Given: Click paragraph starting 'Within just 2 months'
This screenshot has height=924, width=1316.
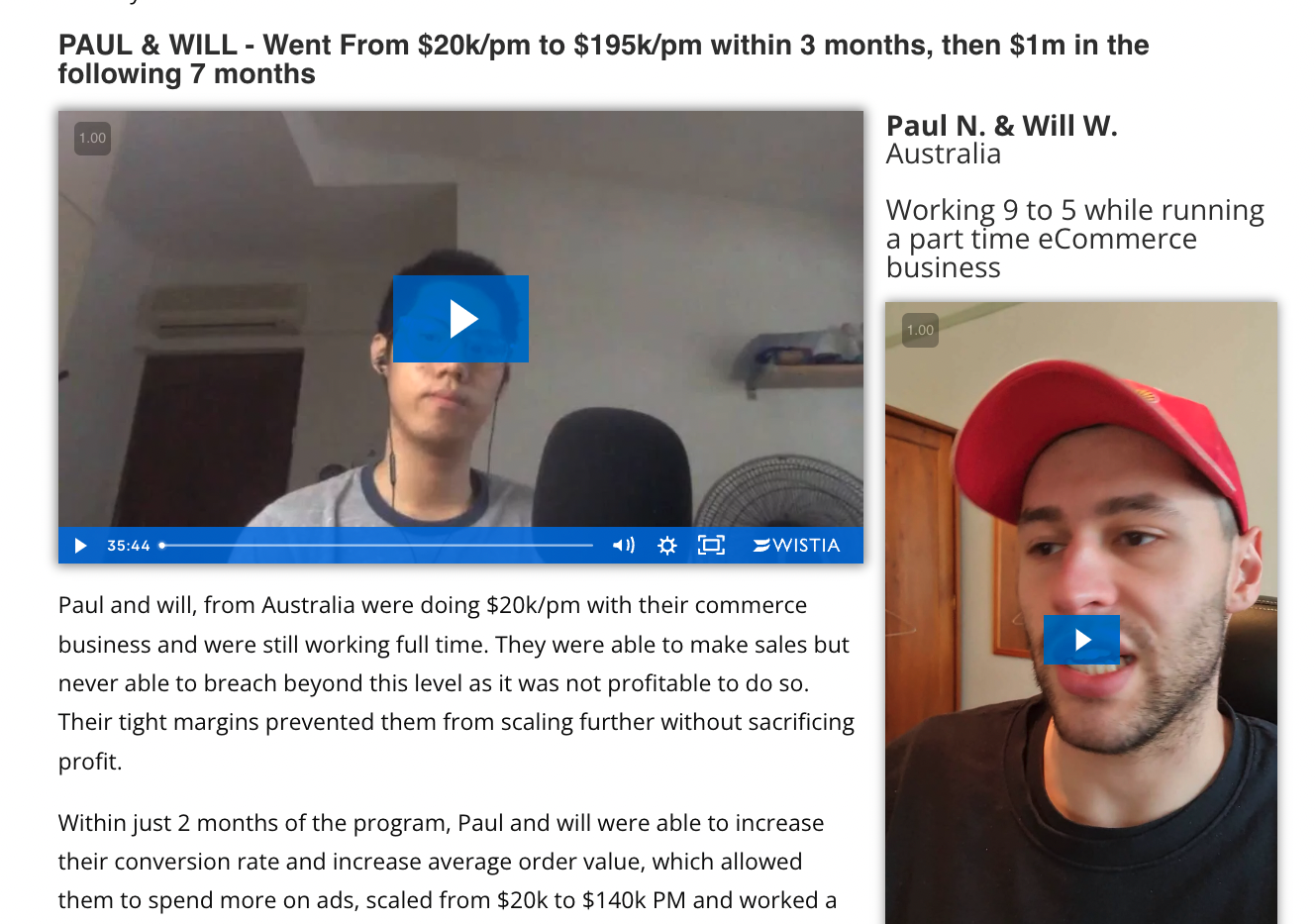Looking at the screenshot, I should (x=448, y=862).
